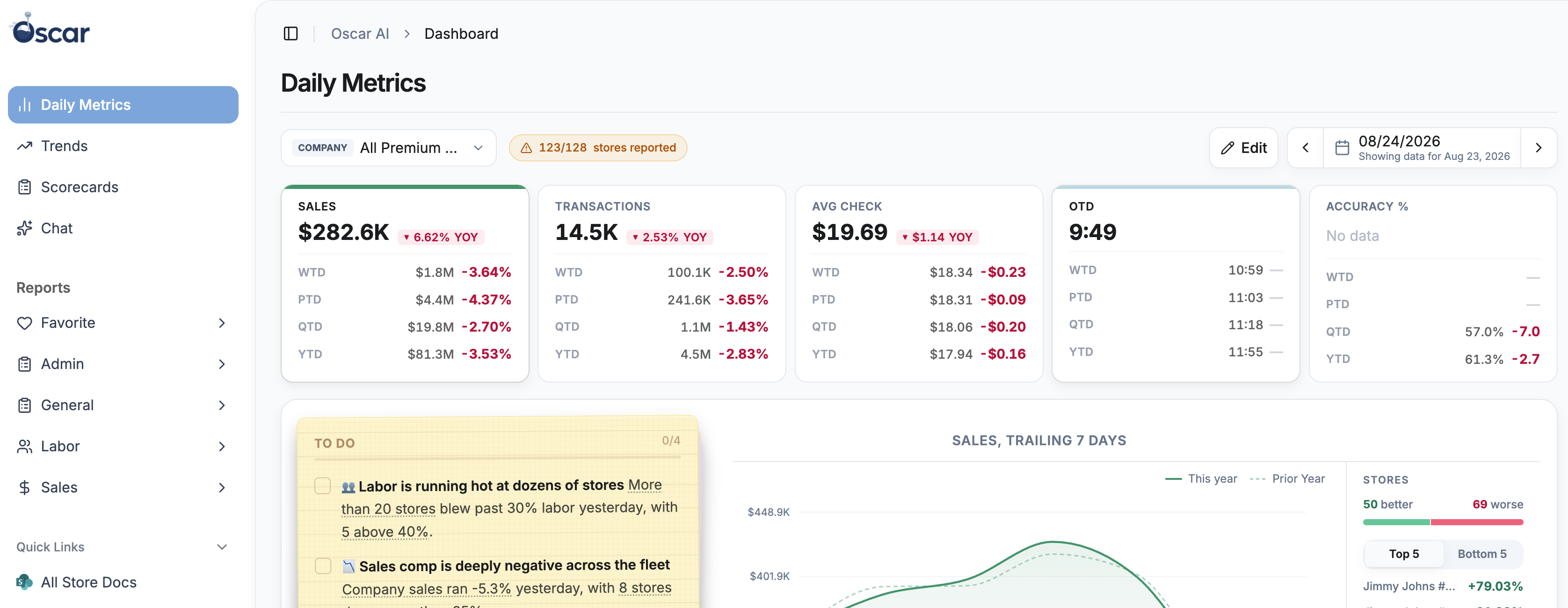The image size is (1568, 608).
Task: Open All Store Docs SharePoint link
Action: [x=123, y=582]
